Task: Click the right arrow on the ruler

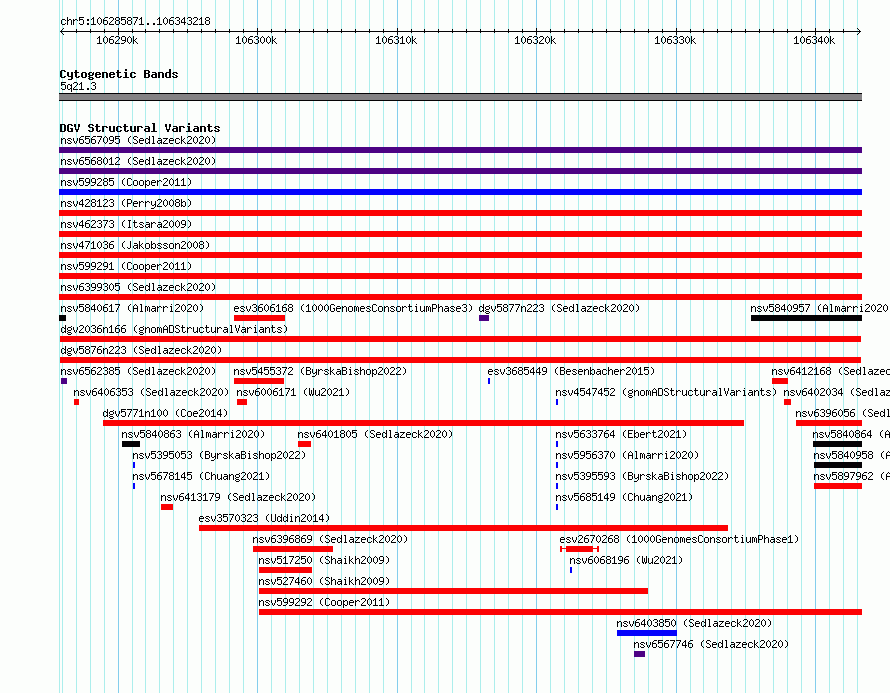Action: coord(859,31)
